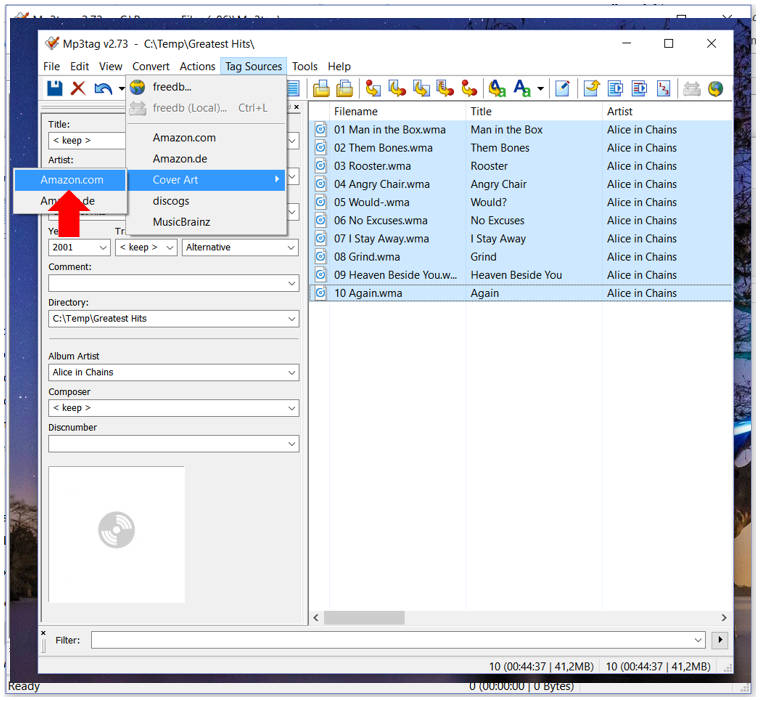Sort by Filename column header
This screenshot has height=701, width=761.
pos(398,111)
